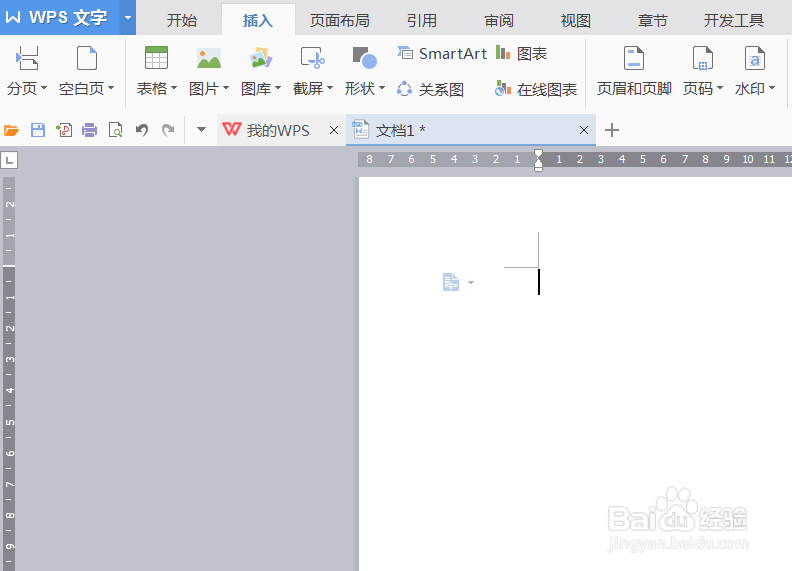Screen dimensions: 792x571
Task: Undo the last action
Action: pyautogui.click(x=142, y=130)
